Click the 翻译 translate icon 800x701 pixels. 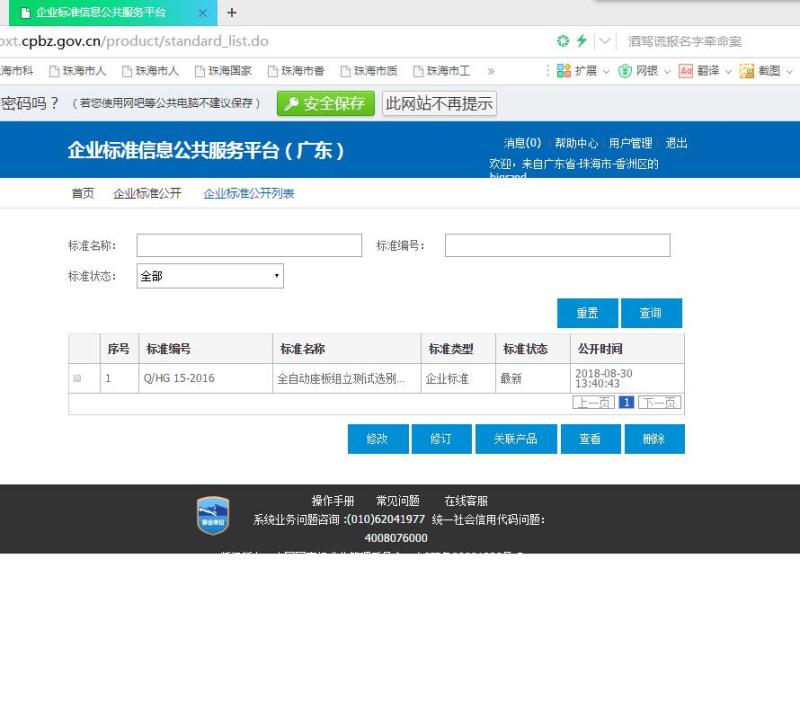coord(685,71)
